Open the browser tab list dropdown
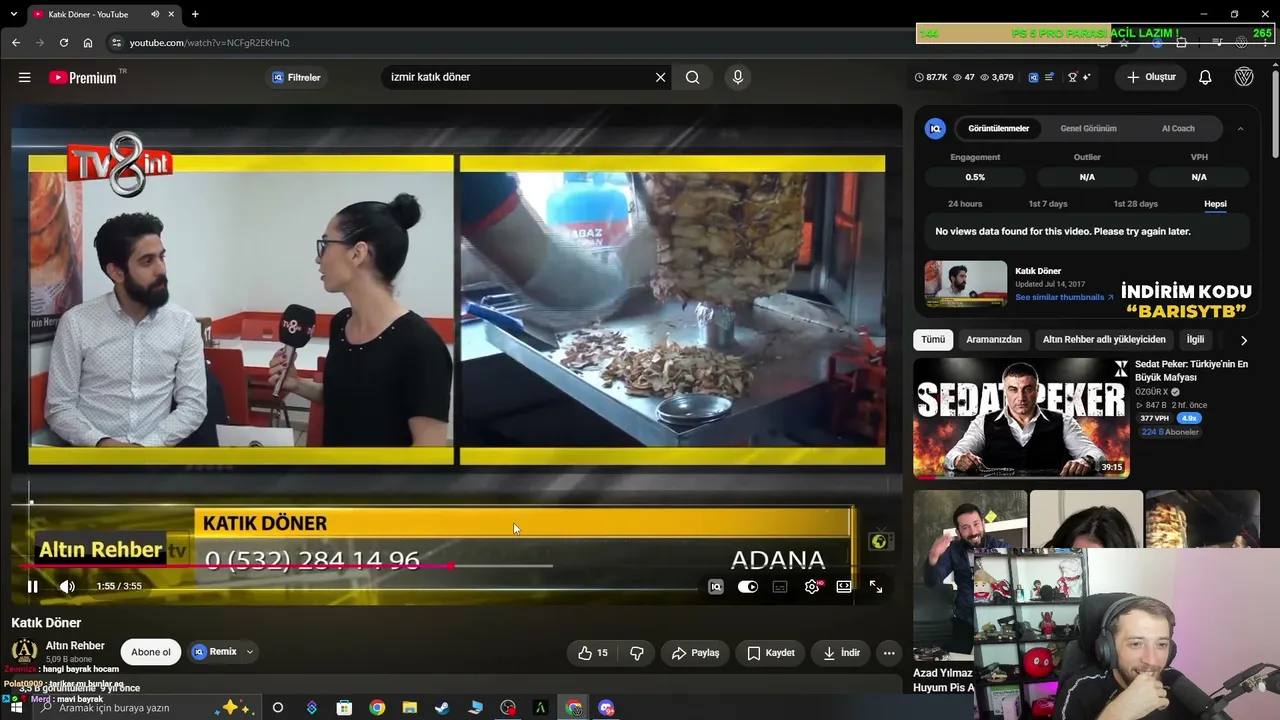Screen dimensions: 1280x720 14,14
